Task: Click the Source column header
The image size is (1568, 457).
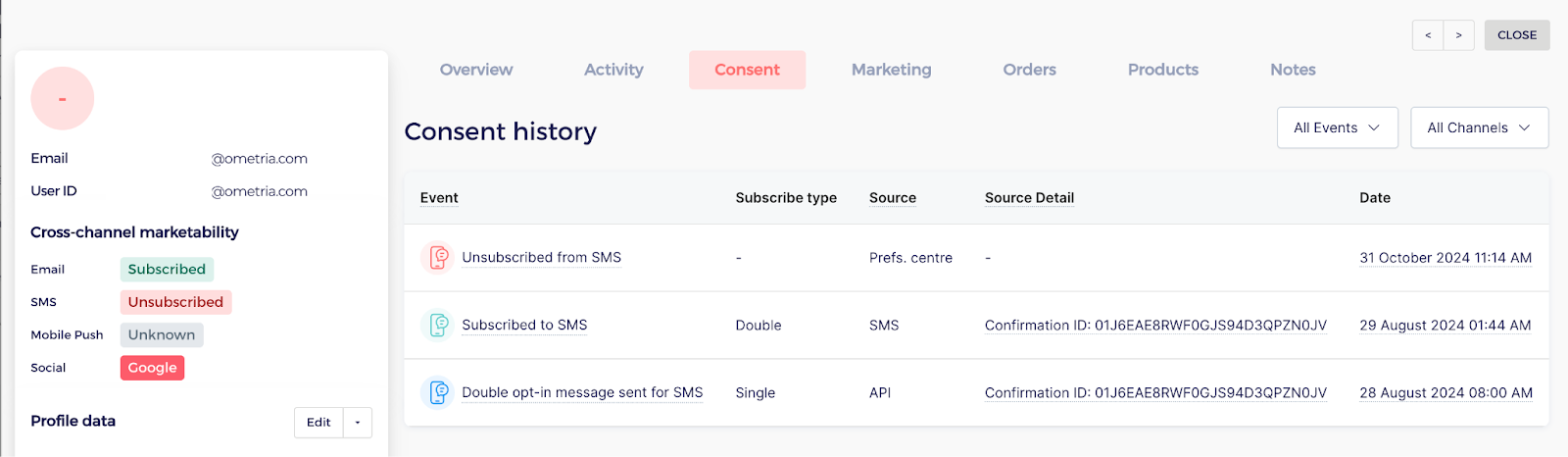Action: (x=892, y=198)
